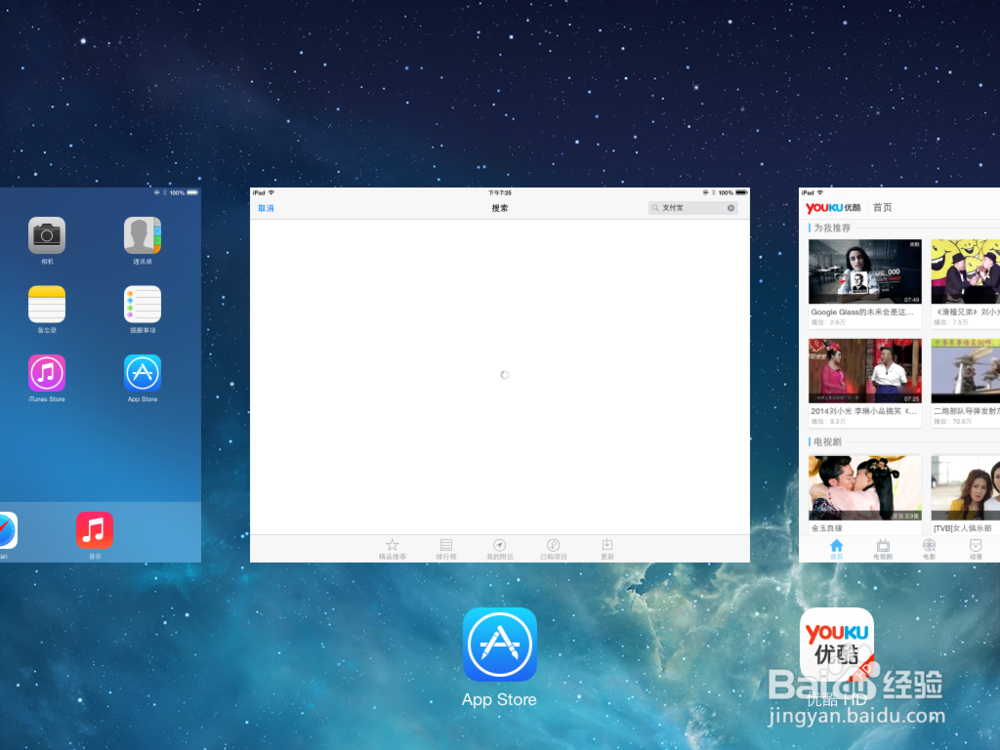Screen dimensions: 1000x750
Task: Open the Google Glass video thumbnail in Youku
Action: click(x=865, y=272)
